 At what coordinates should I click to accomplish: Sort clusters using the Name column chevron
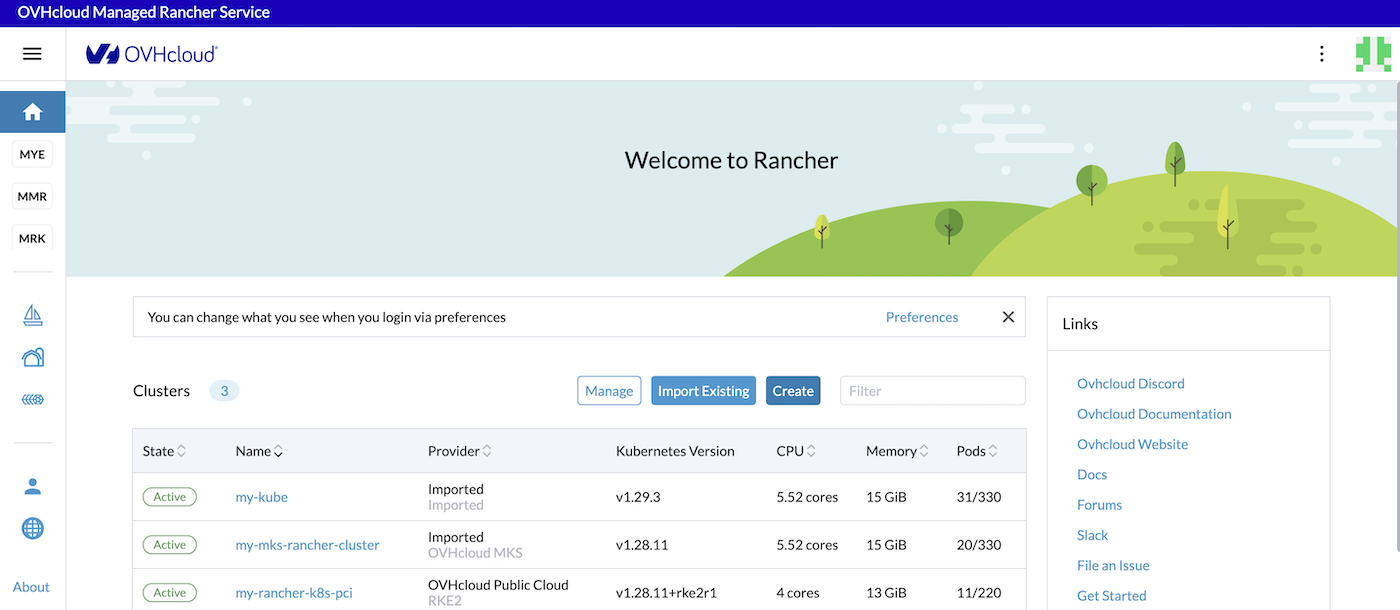[279, 450]
